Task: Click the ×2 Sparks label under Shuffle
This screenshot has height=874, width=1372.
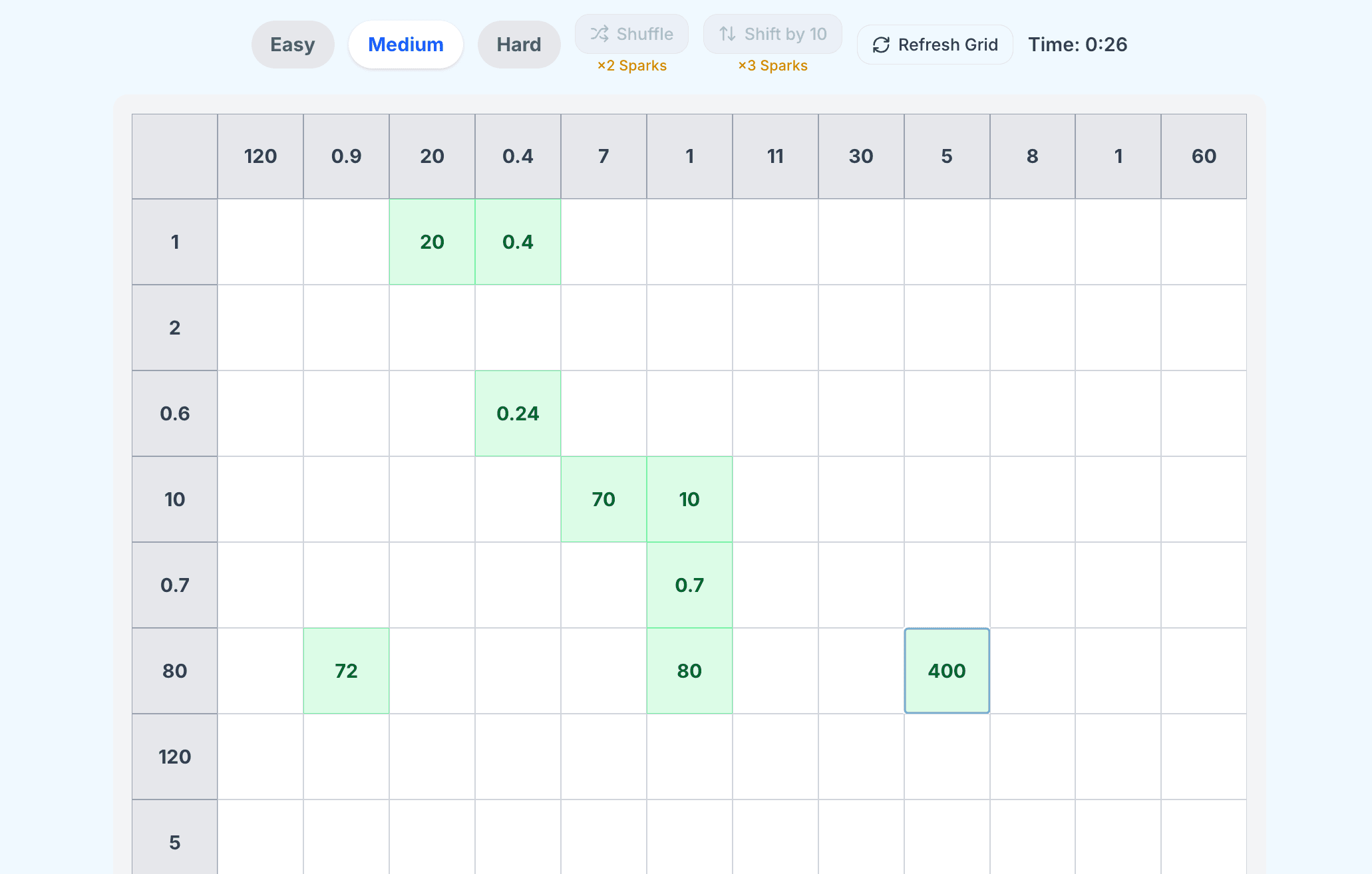Action: pos(631,65)
